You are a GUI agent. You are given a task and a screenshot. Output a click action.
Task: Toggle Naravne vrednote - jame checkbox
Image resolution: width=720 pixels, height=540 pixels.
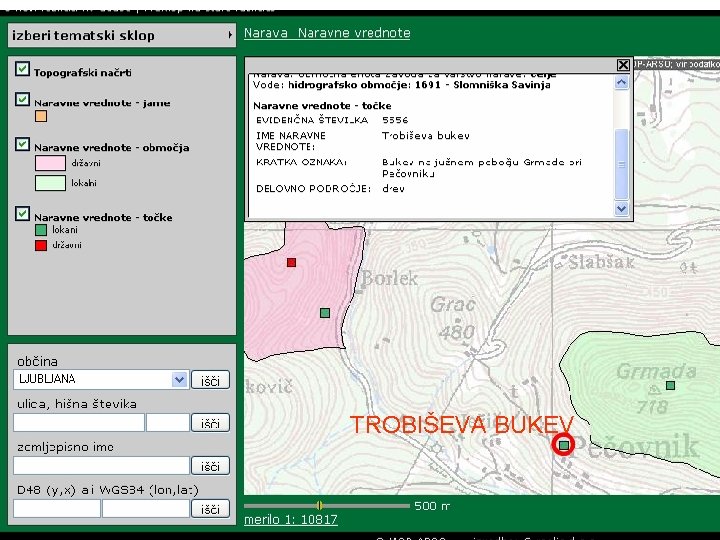click(22, 99)
